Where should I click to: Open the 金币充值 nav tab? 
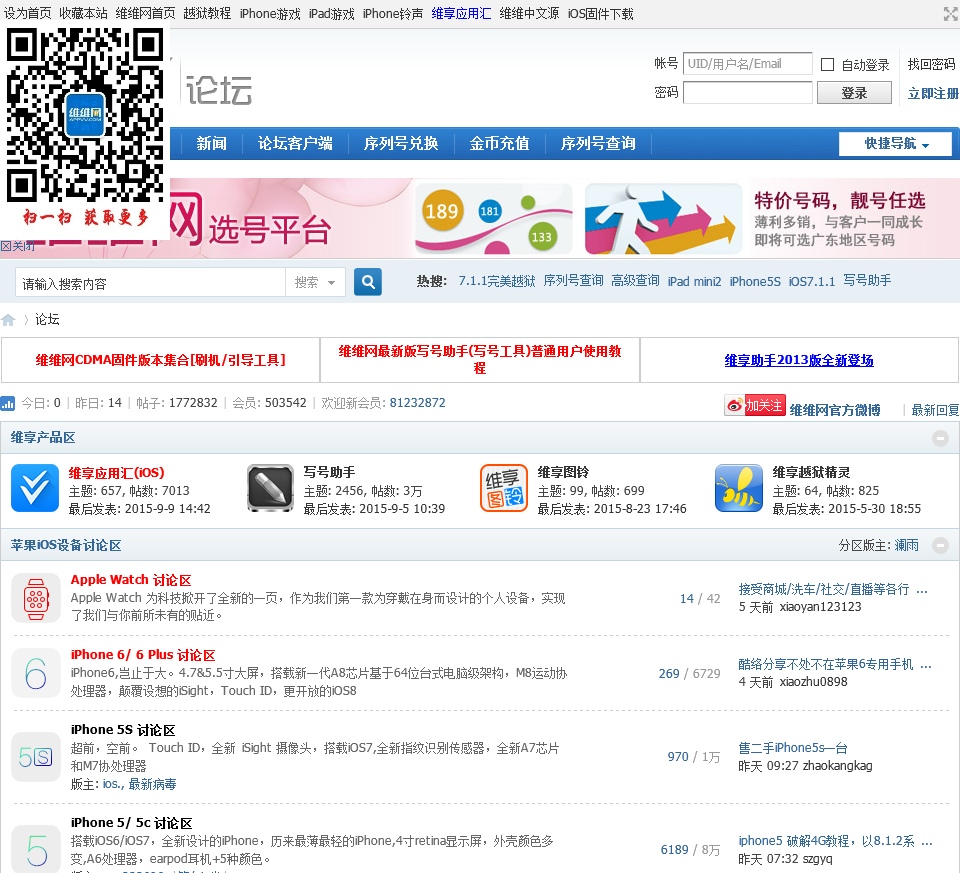tap(499, 144)
